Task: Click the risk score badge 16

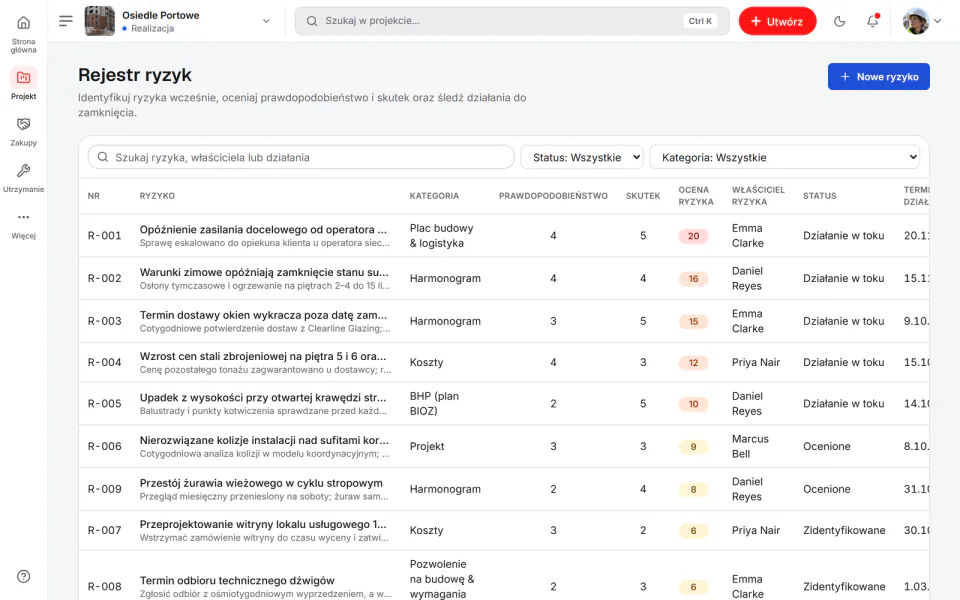Action: point(693,279)
